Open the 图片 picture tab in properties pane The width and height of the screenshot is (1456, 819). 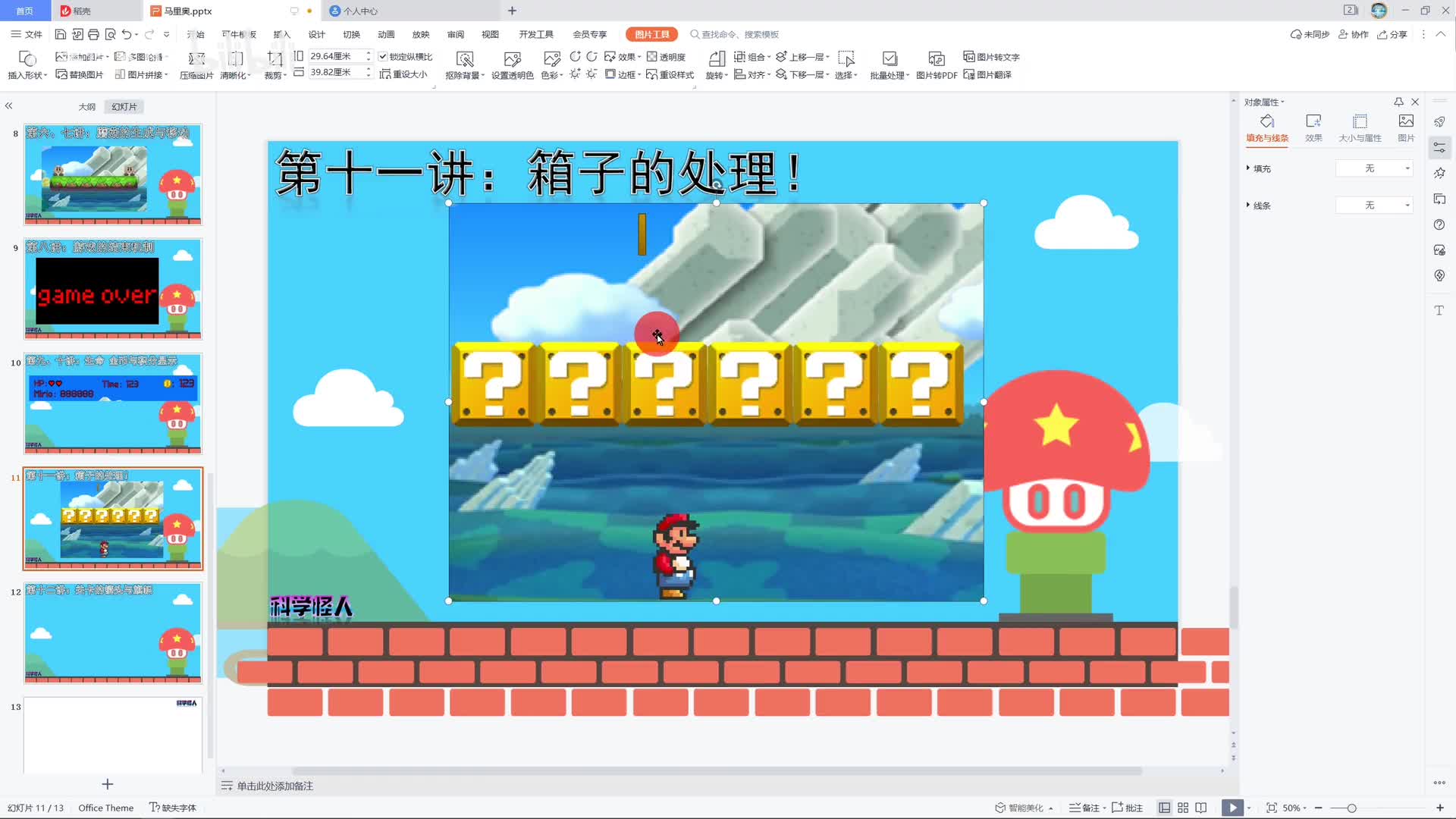1406,128
